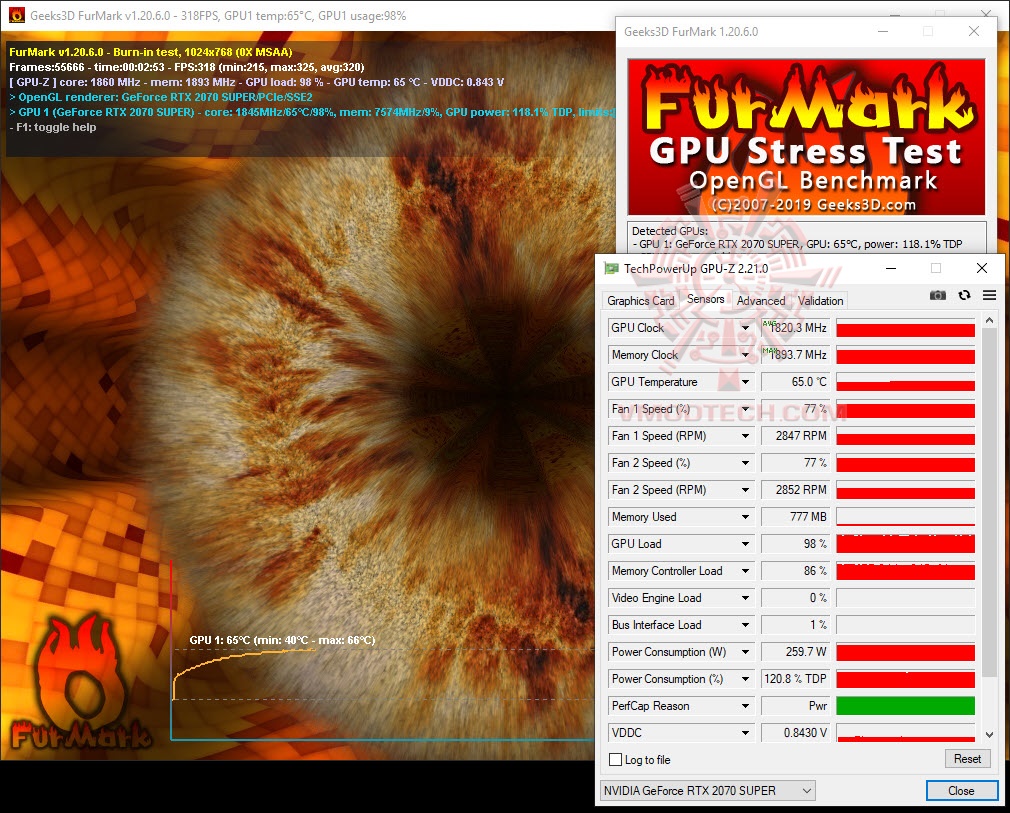Open the Advanced tab in GPU-Z
Image resolution: width=1010 pixels, height=813 pixels.
coord(761,301)
